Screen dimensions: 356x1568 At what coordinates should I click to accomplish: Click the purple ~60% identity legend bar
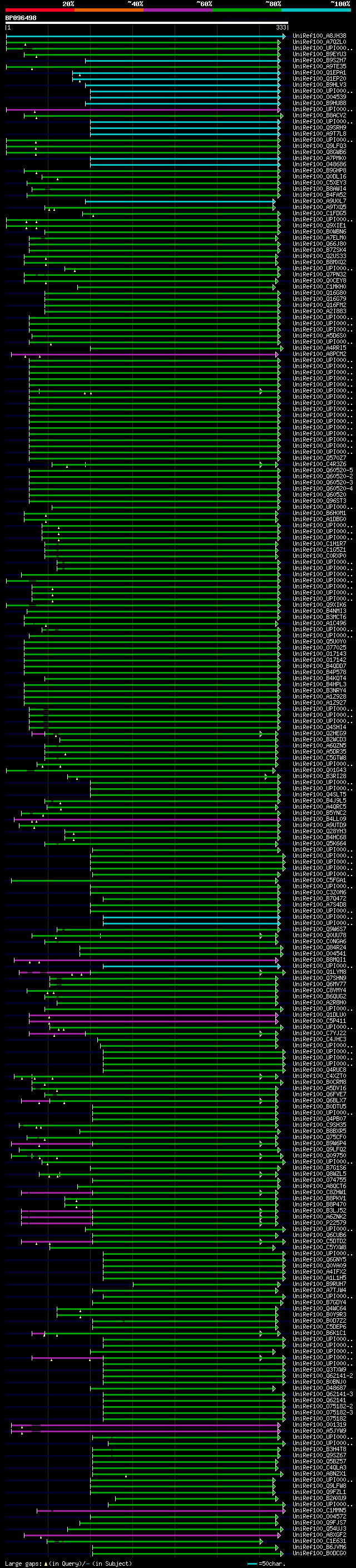179,10
